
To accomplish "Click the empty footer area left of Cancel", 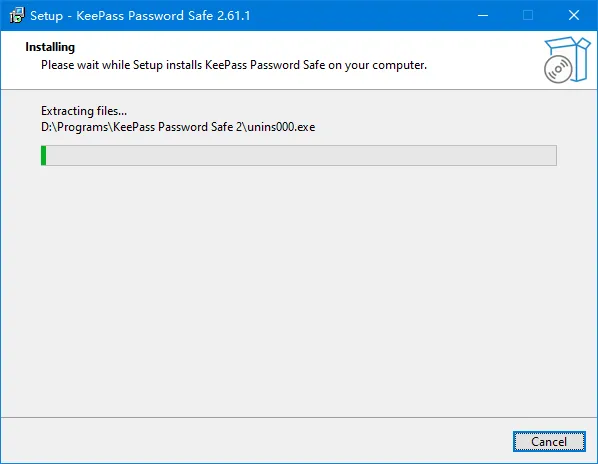I will tap(256, 441).
